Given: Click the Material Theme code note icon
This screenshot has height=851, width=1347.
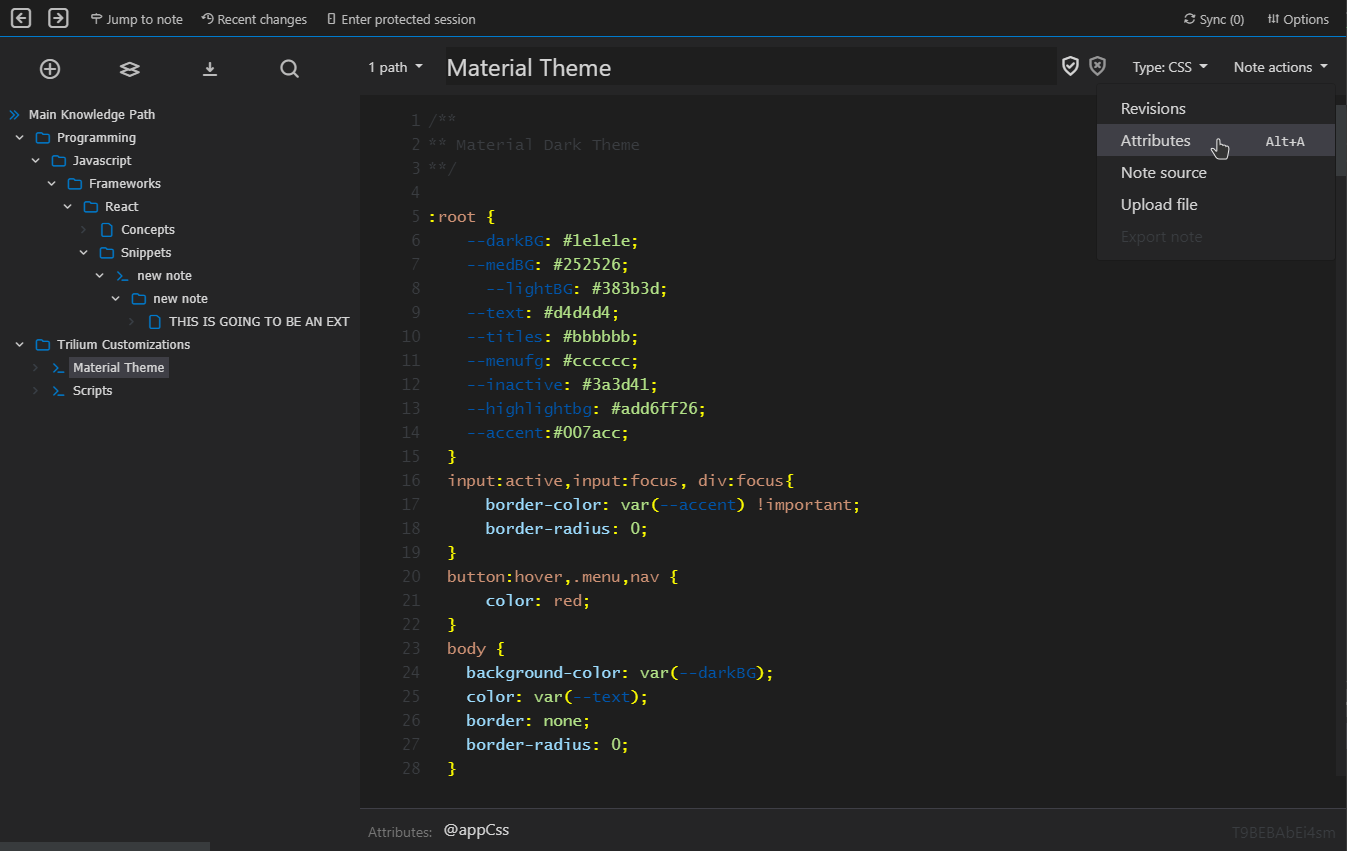Looking at the screenshot, I should point(59,368).
